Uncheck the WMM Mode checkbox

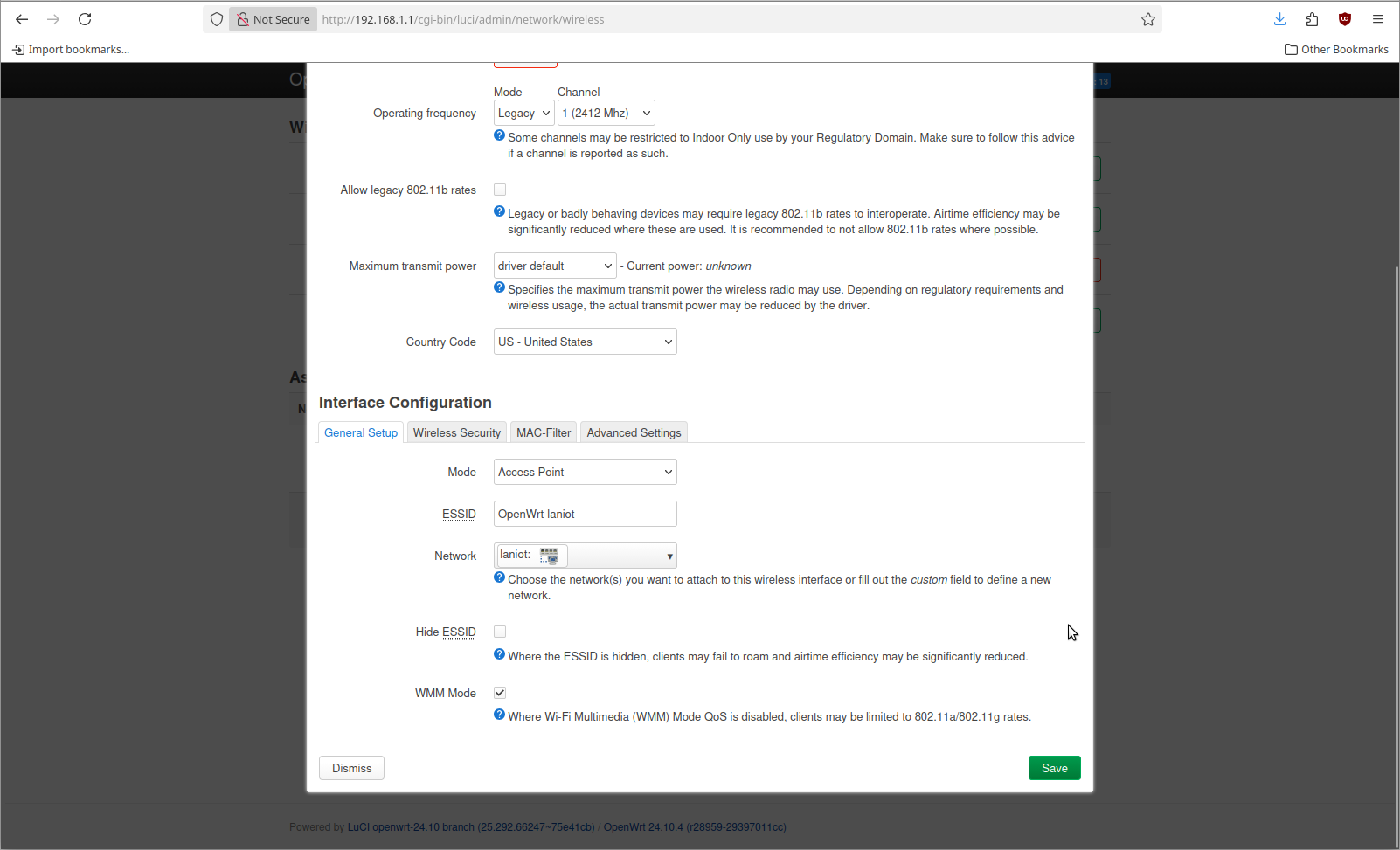500,693
